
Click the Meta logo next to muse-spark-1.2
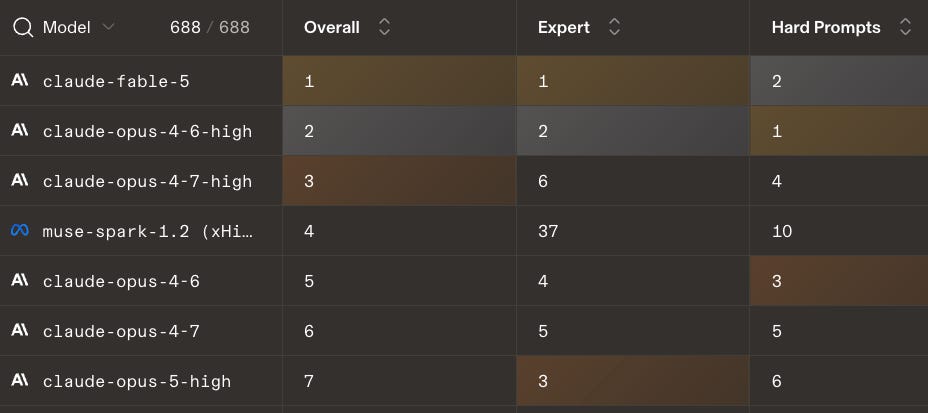pos(20,230)
